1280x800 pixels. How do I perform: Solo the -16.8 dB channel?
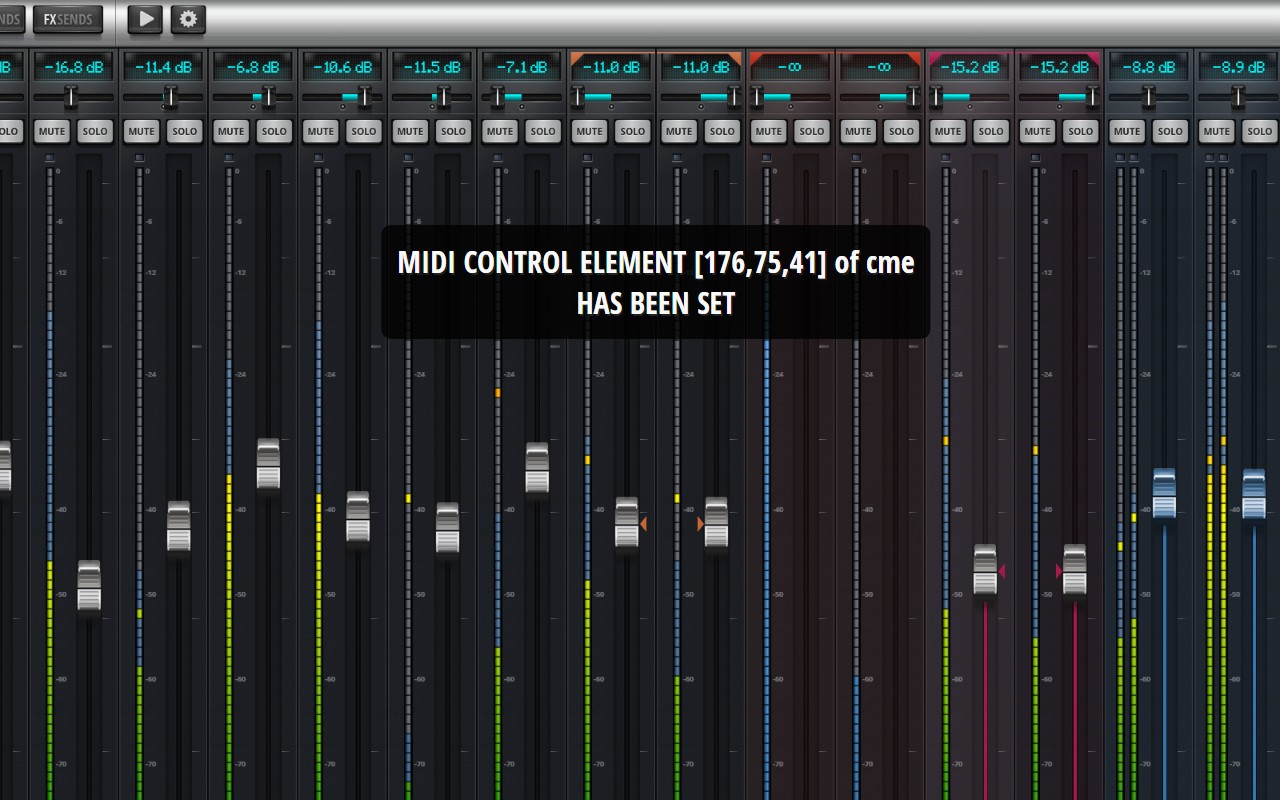95,131
